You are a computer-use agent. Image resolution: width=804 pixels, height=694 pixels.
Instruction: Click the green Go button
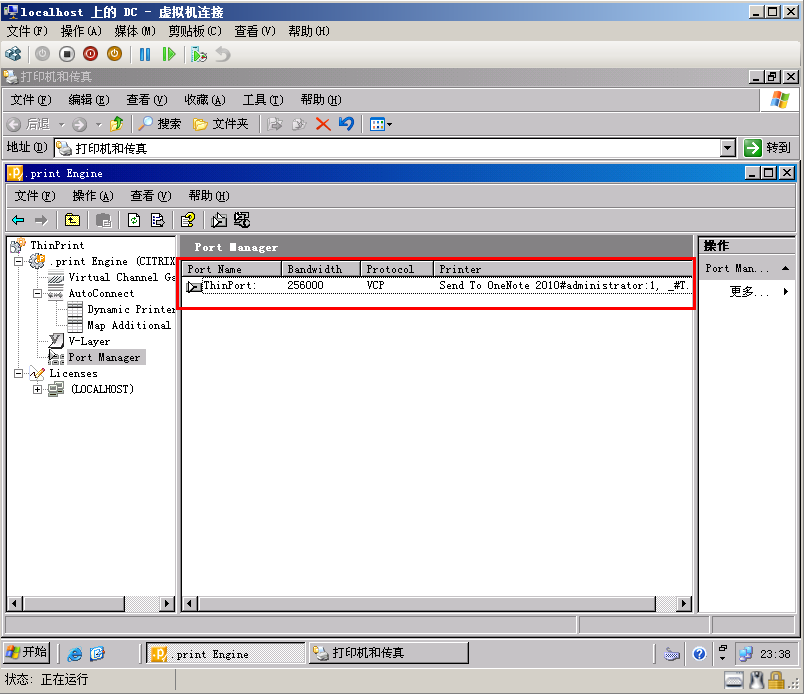pyautogui.click(x=768, y=148)
